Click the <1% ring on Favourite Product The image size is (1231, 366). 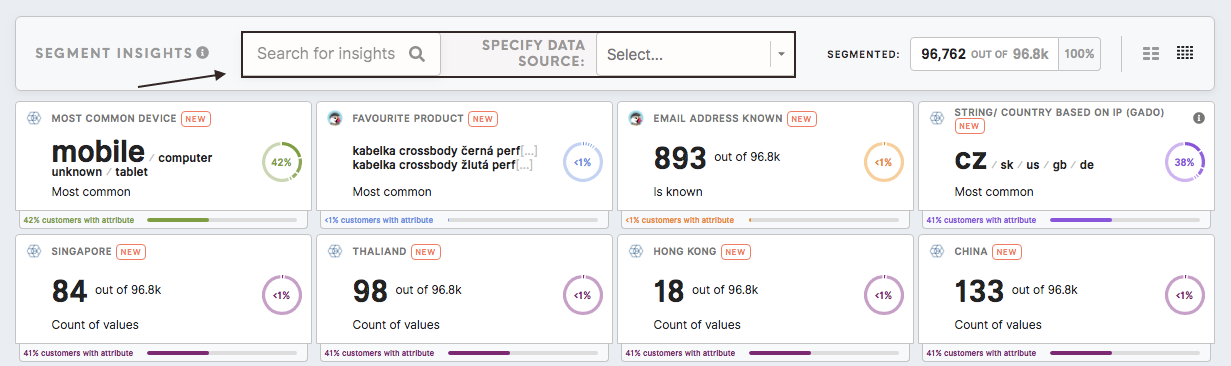pos(583,161)
